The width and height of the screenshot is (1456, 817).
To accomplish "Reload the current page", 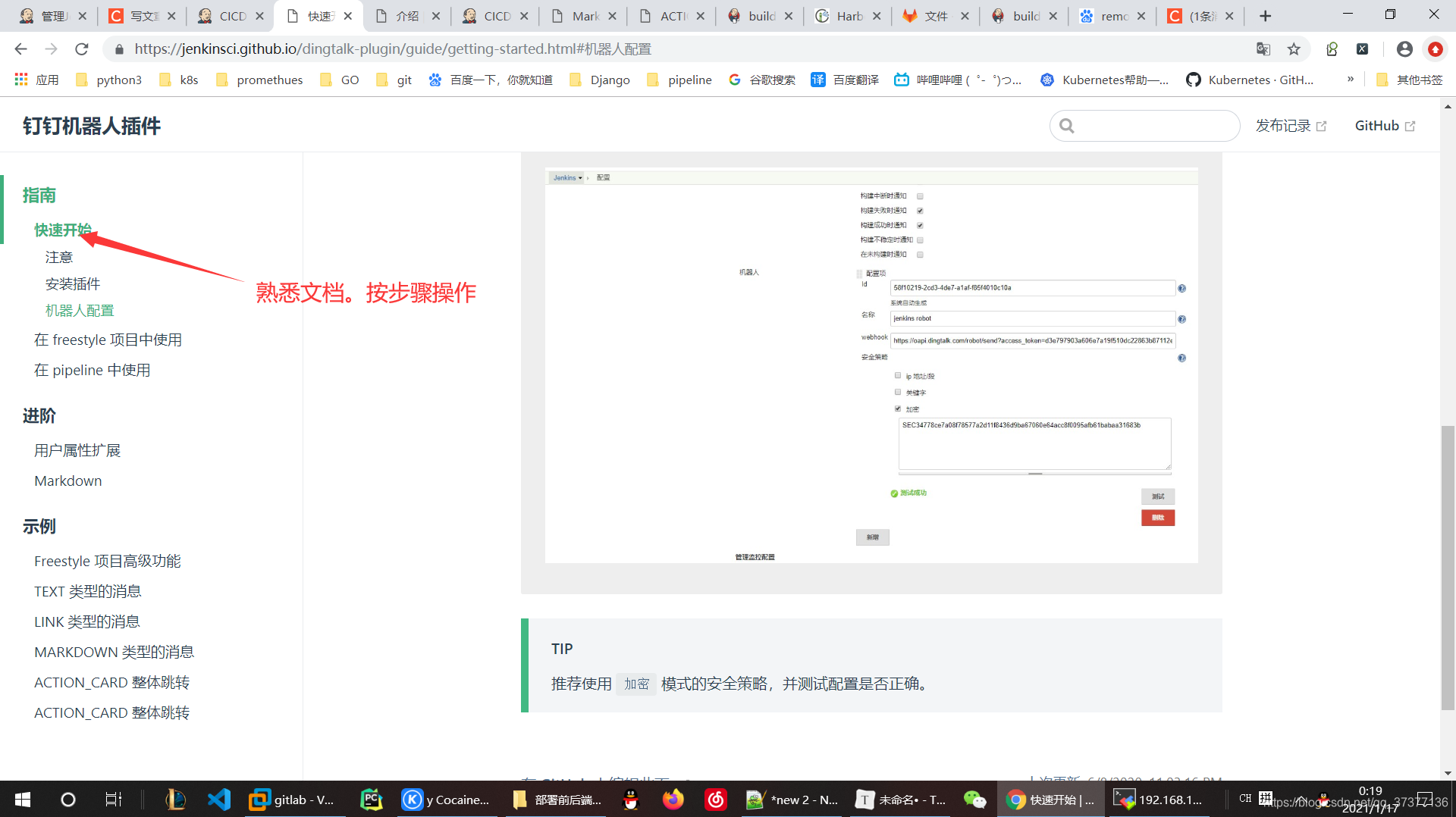I will point(82,49).
